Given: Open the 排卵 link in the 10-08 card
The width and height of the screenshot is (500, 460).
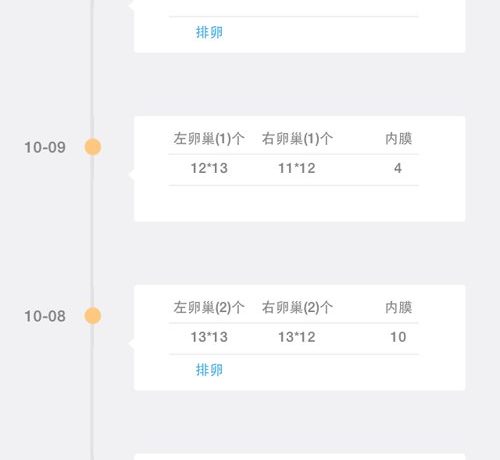Looking at the screenshot, I should [209, 370].
